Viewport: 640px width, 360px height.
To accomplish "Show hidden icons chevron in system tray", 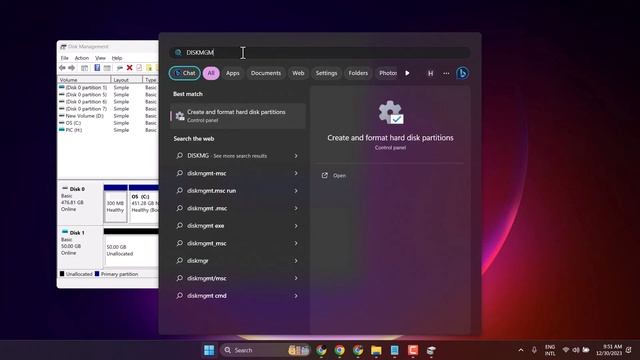I will [x=521, y=350].
